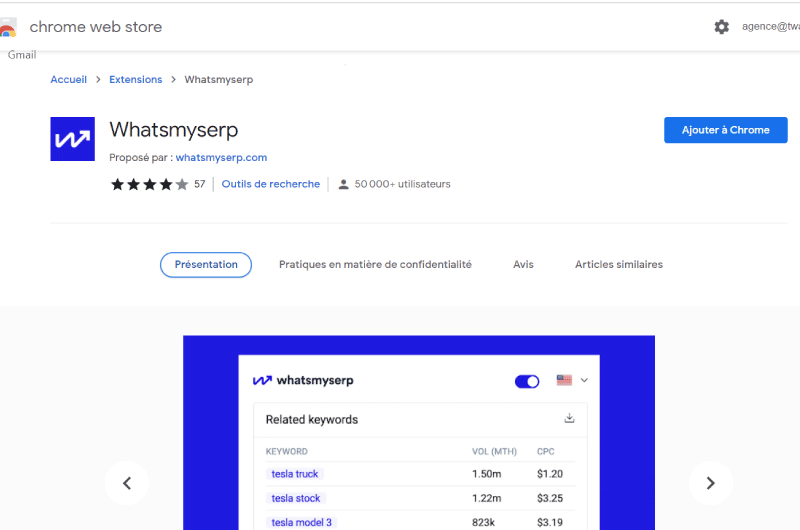800x530 pixels.
Task: Click the $3.19 CPC value
Action: pyautogui.click(x=549, y=522)
